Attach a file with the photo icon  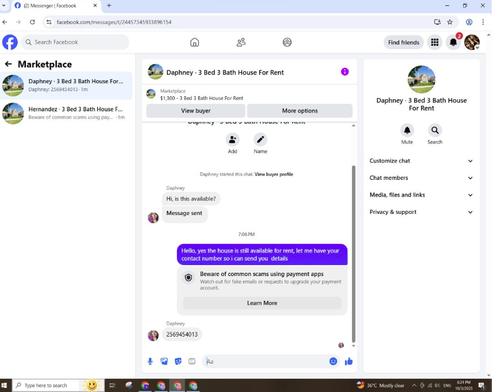(164, 361)
